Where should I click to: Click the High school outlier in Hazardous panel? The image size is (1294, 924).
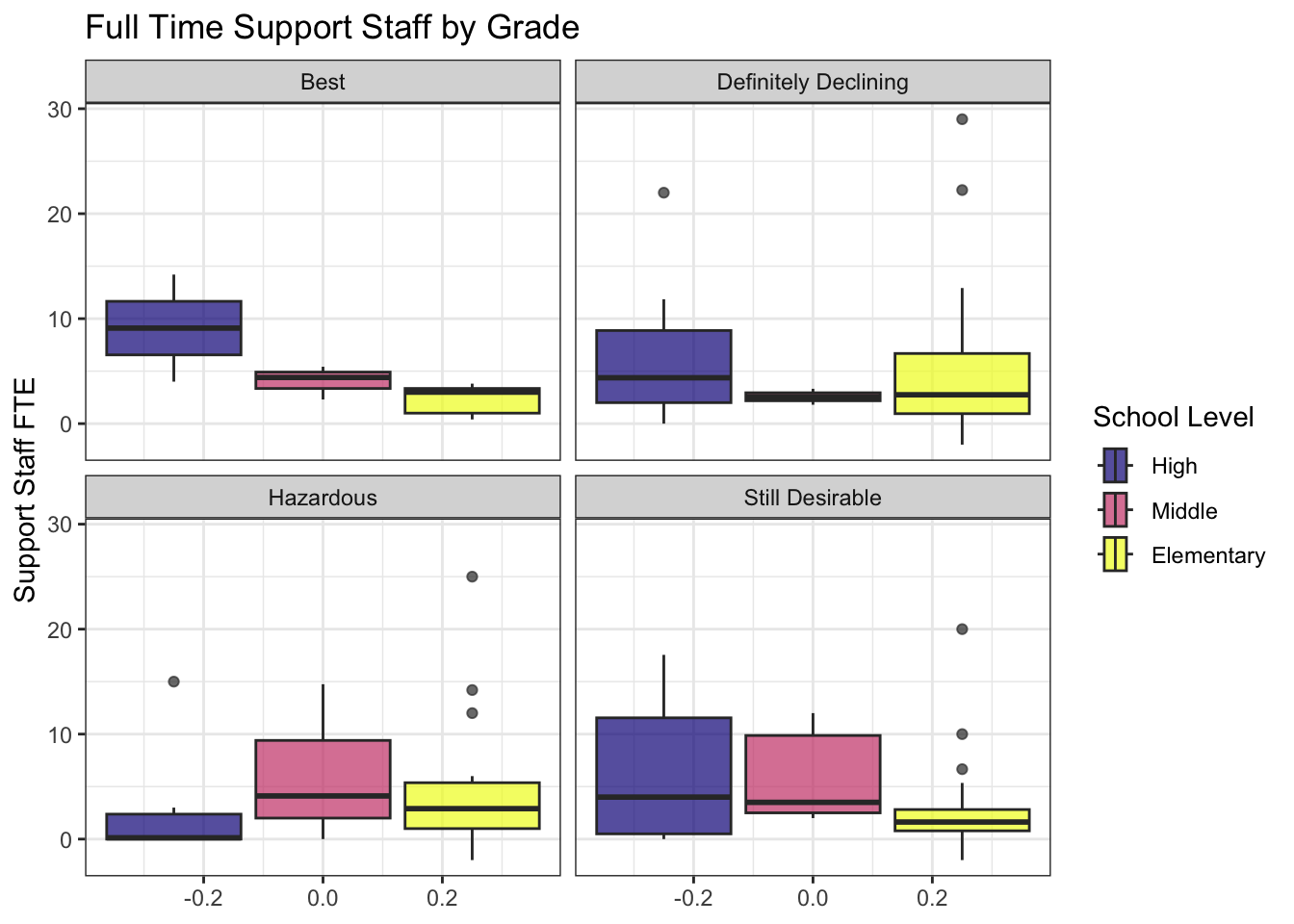(173, 681)
